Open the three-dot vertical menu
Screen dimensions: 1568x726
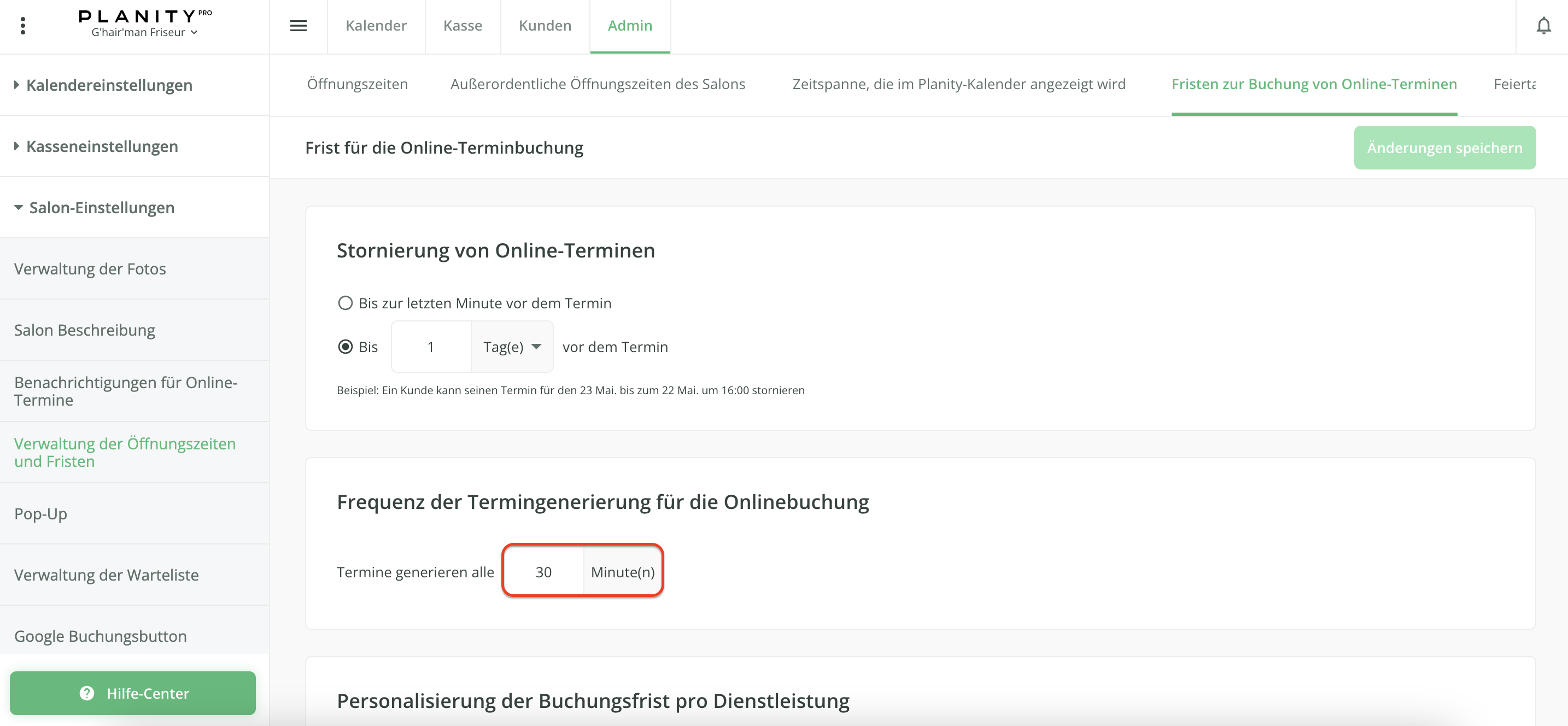23,26
